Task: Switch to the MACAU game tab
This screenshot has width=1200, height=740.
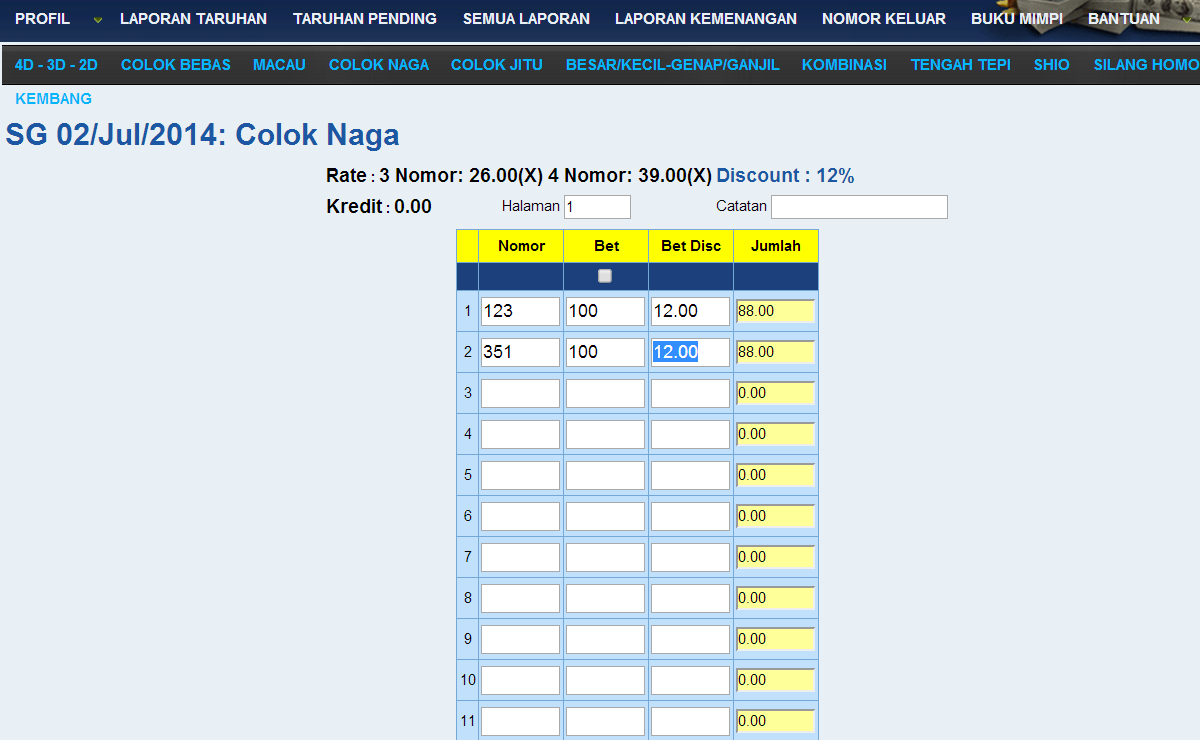Action: (279, 65)
